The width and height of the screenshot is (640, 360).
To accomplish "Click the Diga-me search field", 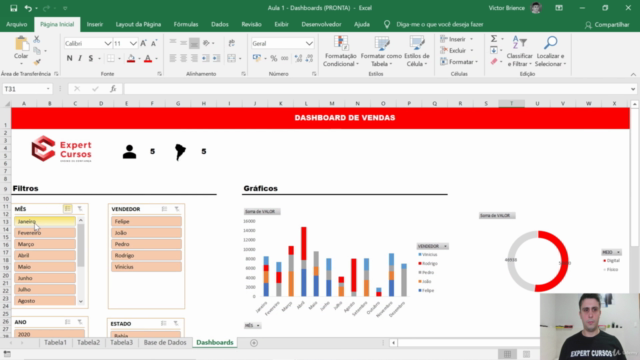I will coord(440,24).
